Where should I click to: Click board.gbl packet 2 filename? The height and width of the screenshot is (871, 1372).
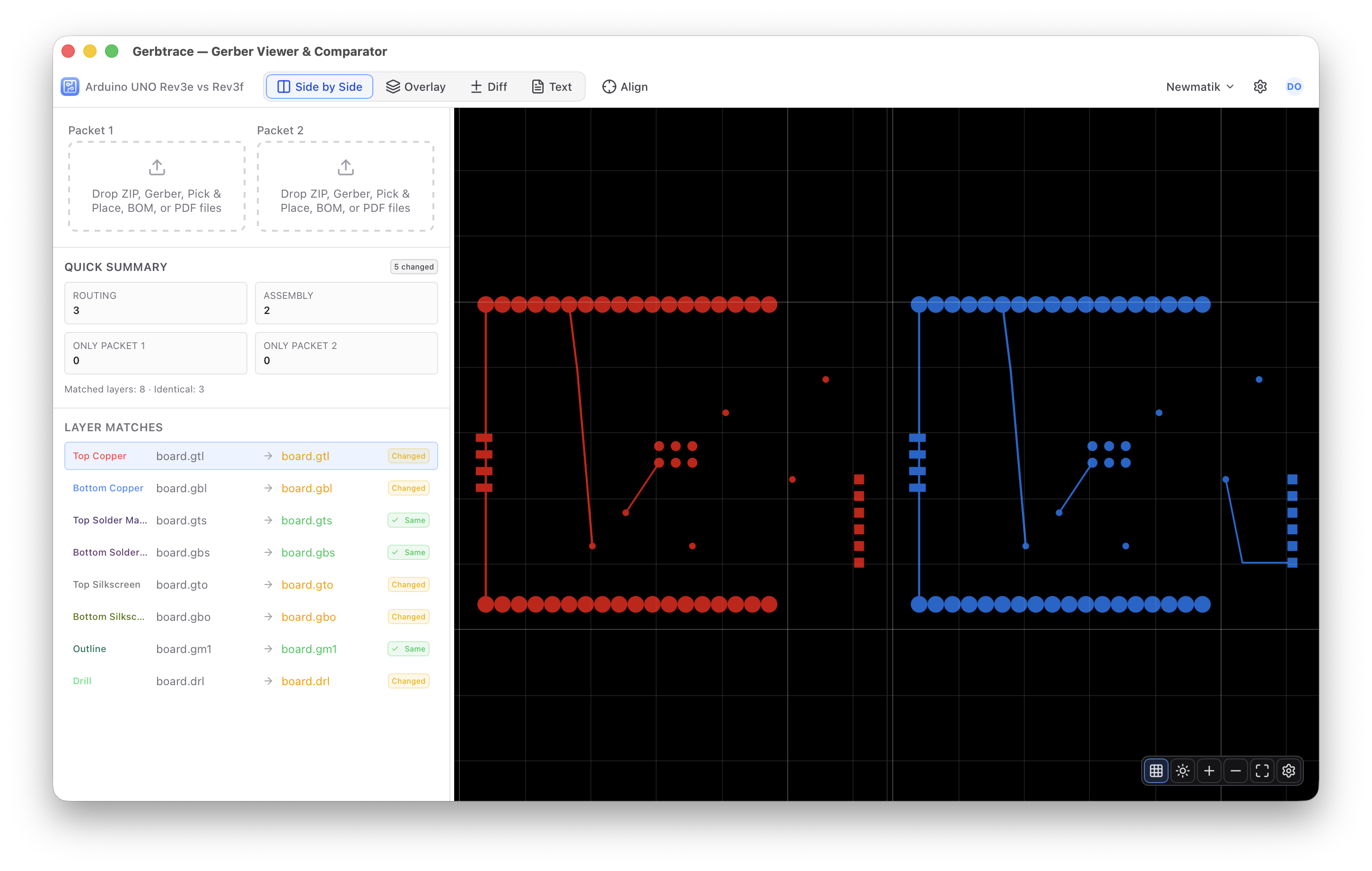(x=307, y=488)
